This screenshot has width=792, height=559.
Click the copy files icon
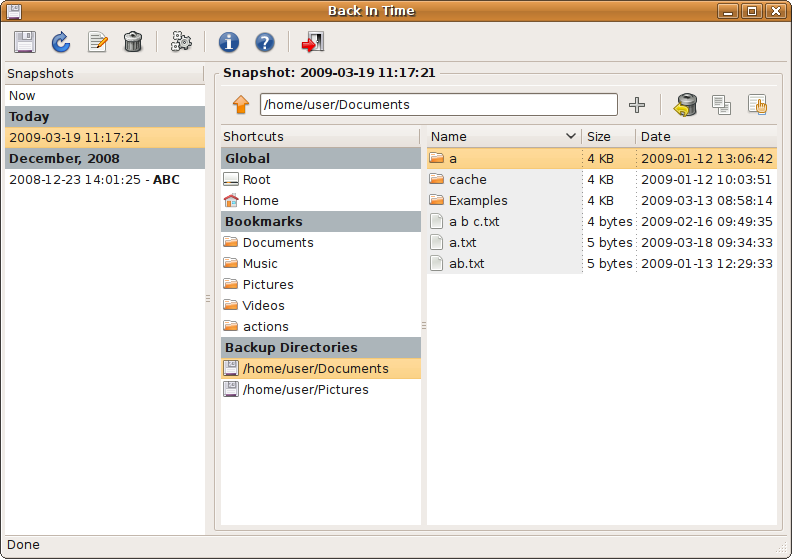click(x=721, y=105)
